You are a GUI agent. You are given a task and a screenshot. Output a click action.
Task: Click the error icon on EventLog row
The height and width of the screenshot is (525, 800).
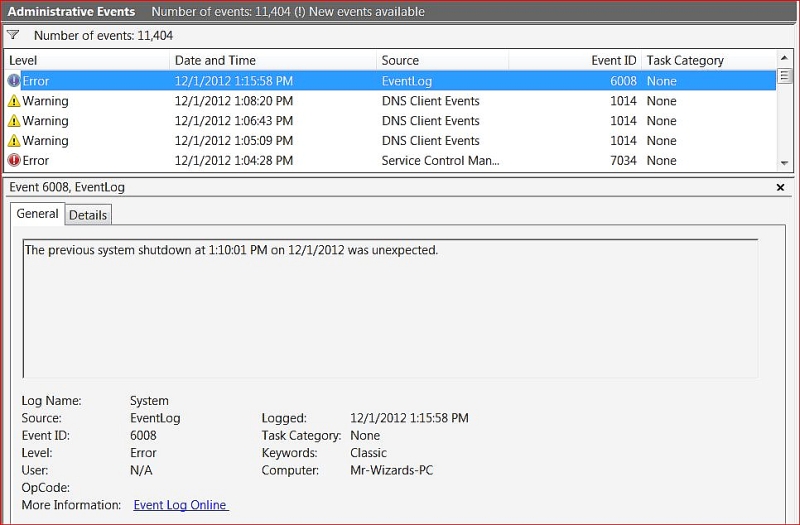coord(14,81)
